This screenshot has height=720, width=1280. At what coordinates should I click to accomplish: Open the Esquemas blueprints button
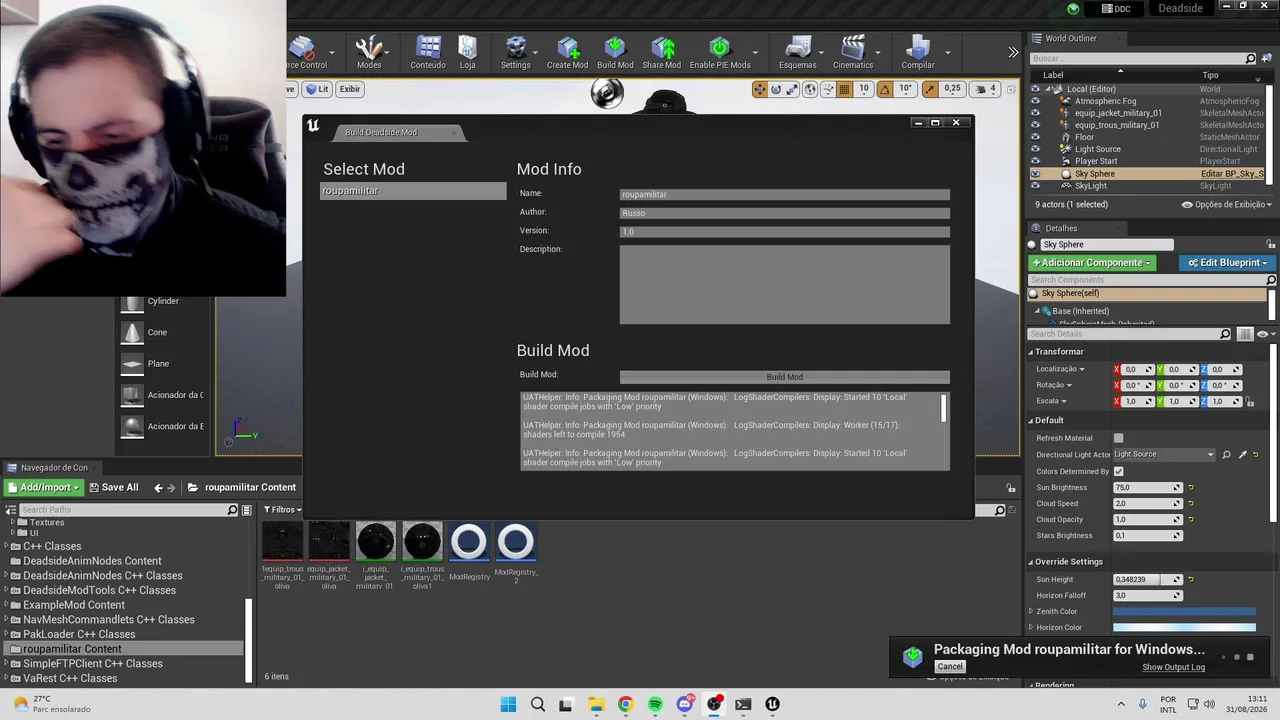click(x=798, y=53)
